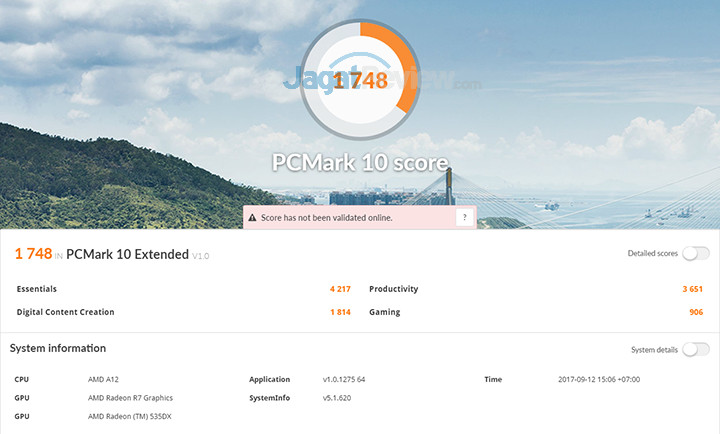Click the System information section heading
Viewport: 720px width, 434px height.
(58, 348)
